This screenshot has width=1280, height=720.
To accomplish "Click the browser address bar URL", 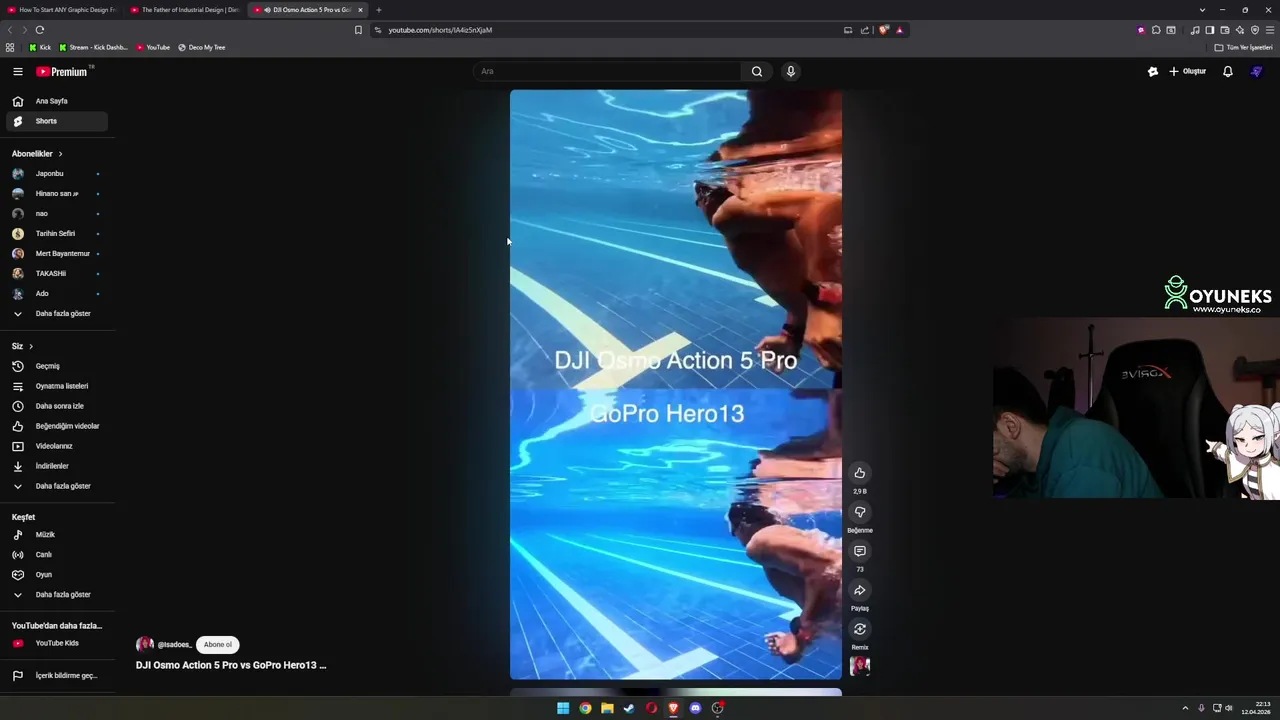I will pos(440,30).
